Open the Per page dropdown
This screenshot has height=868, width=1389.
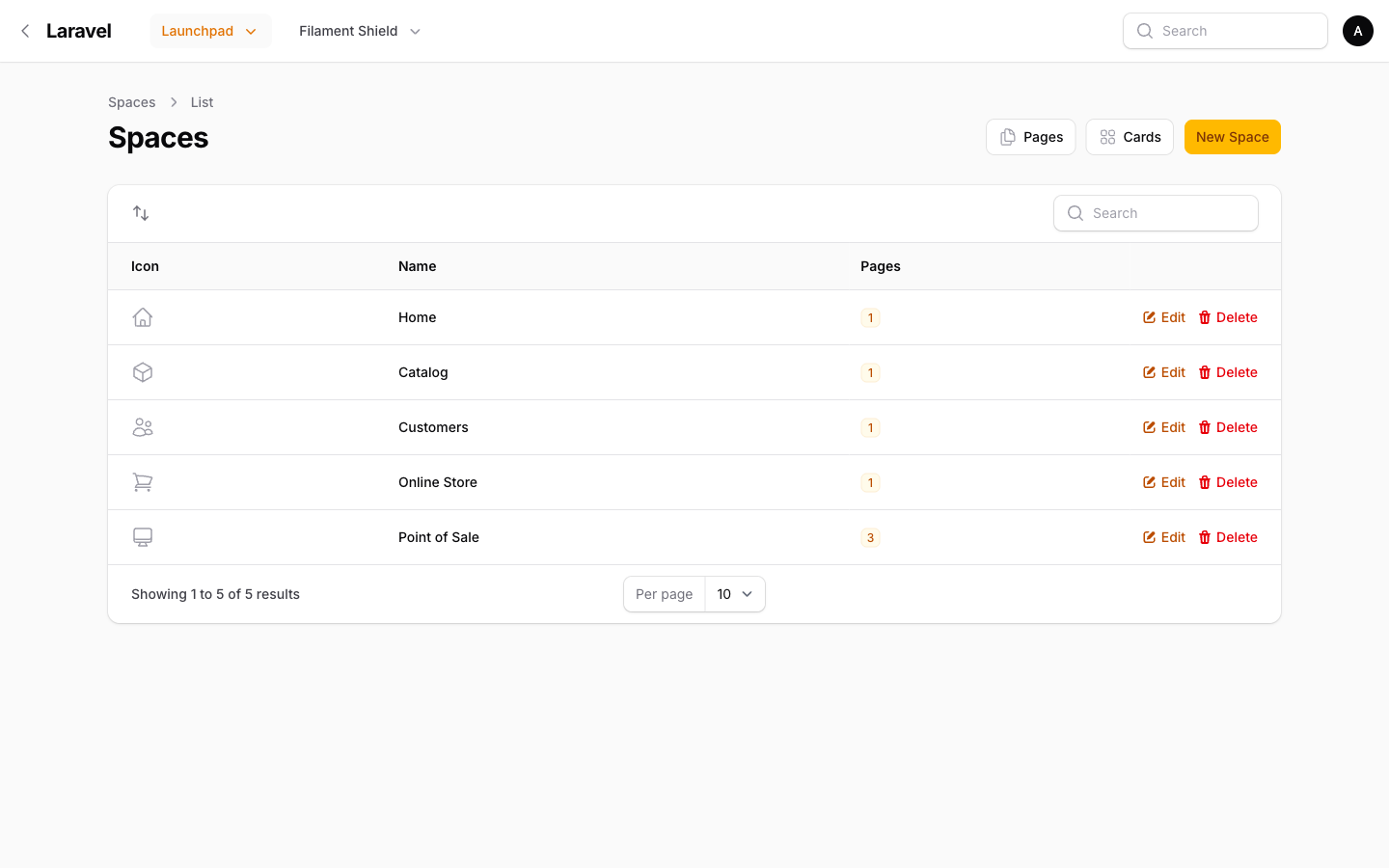(x=735, y=594)
